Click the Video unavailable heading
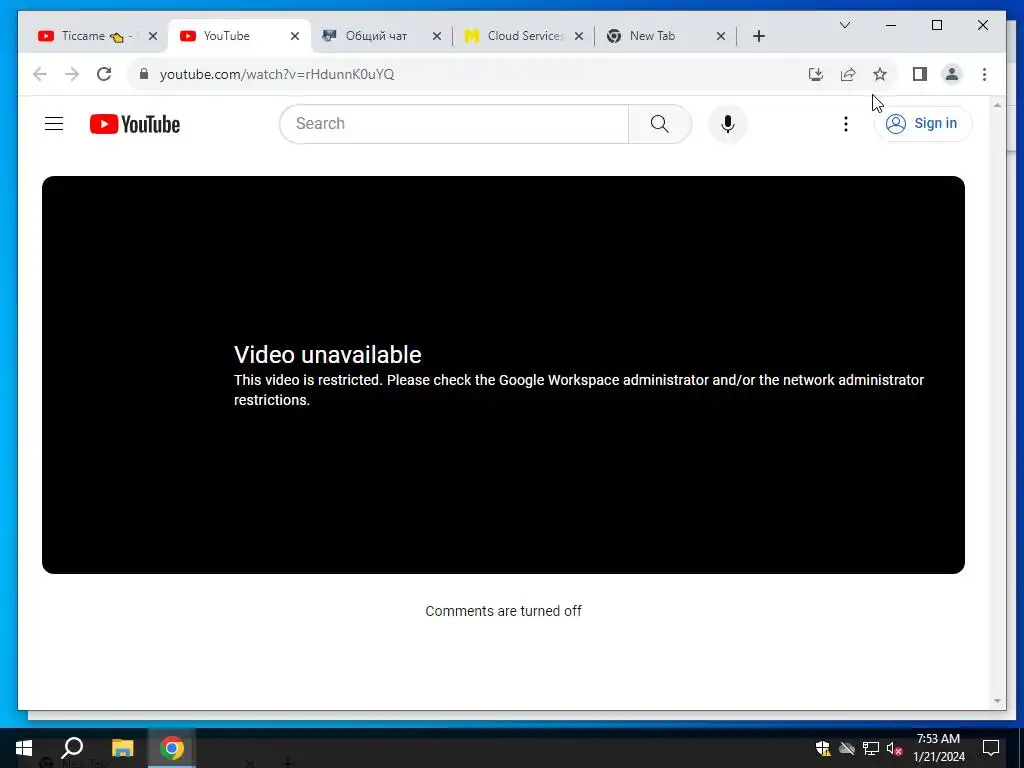 coord(327,355)
